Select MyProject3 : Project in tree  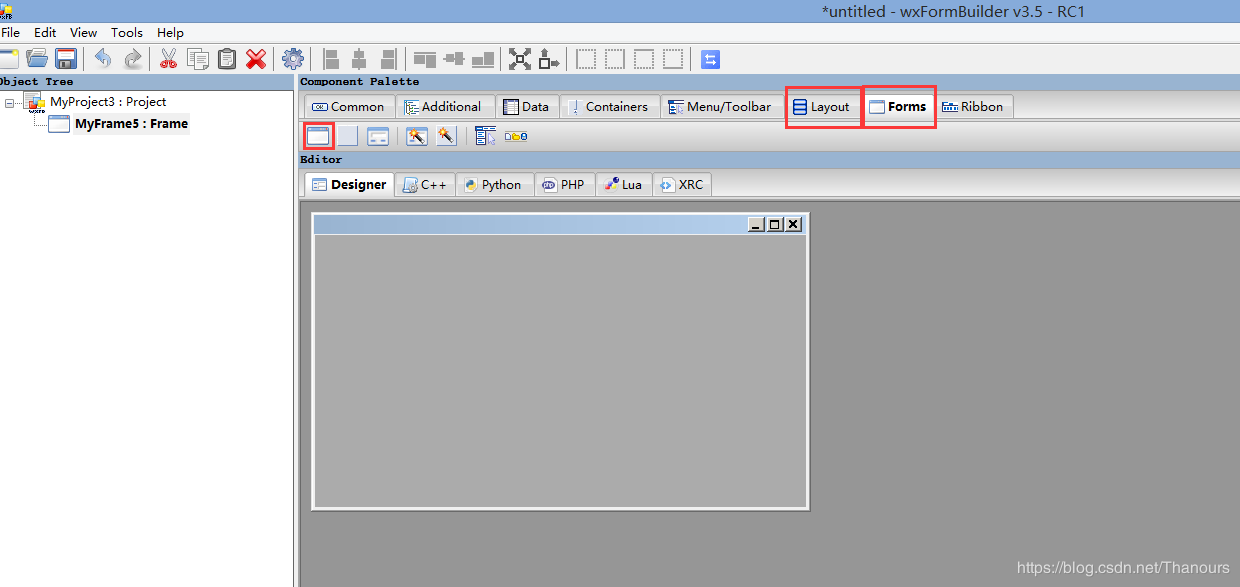click(108, 102)
